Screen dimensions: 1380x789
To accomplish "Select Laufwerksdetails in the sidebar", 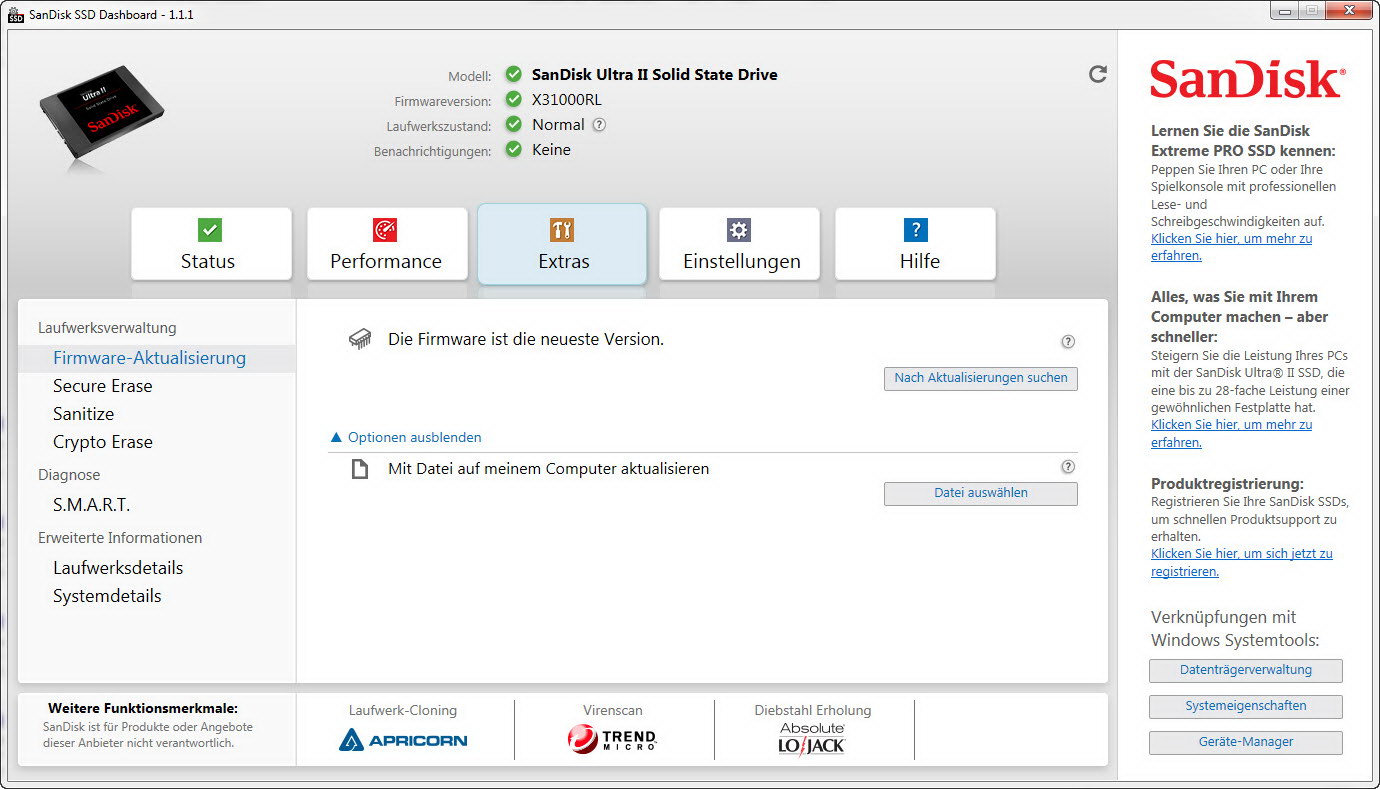I will click(x=118, y=568).
